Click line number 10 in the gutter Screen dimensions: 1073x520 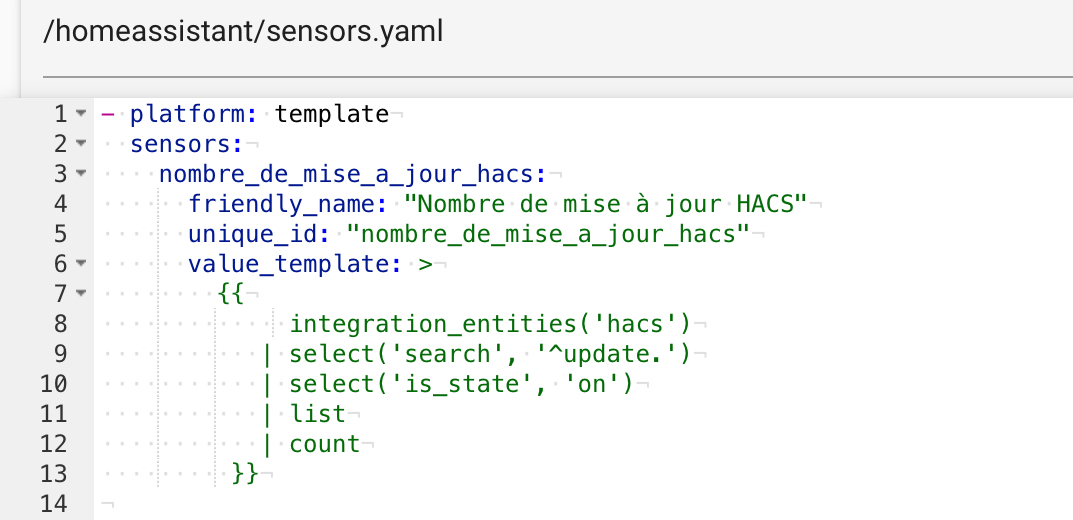pos(54,384)
